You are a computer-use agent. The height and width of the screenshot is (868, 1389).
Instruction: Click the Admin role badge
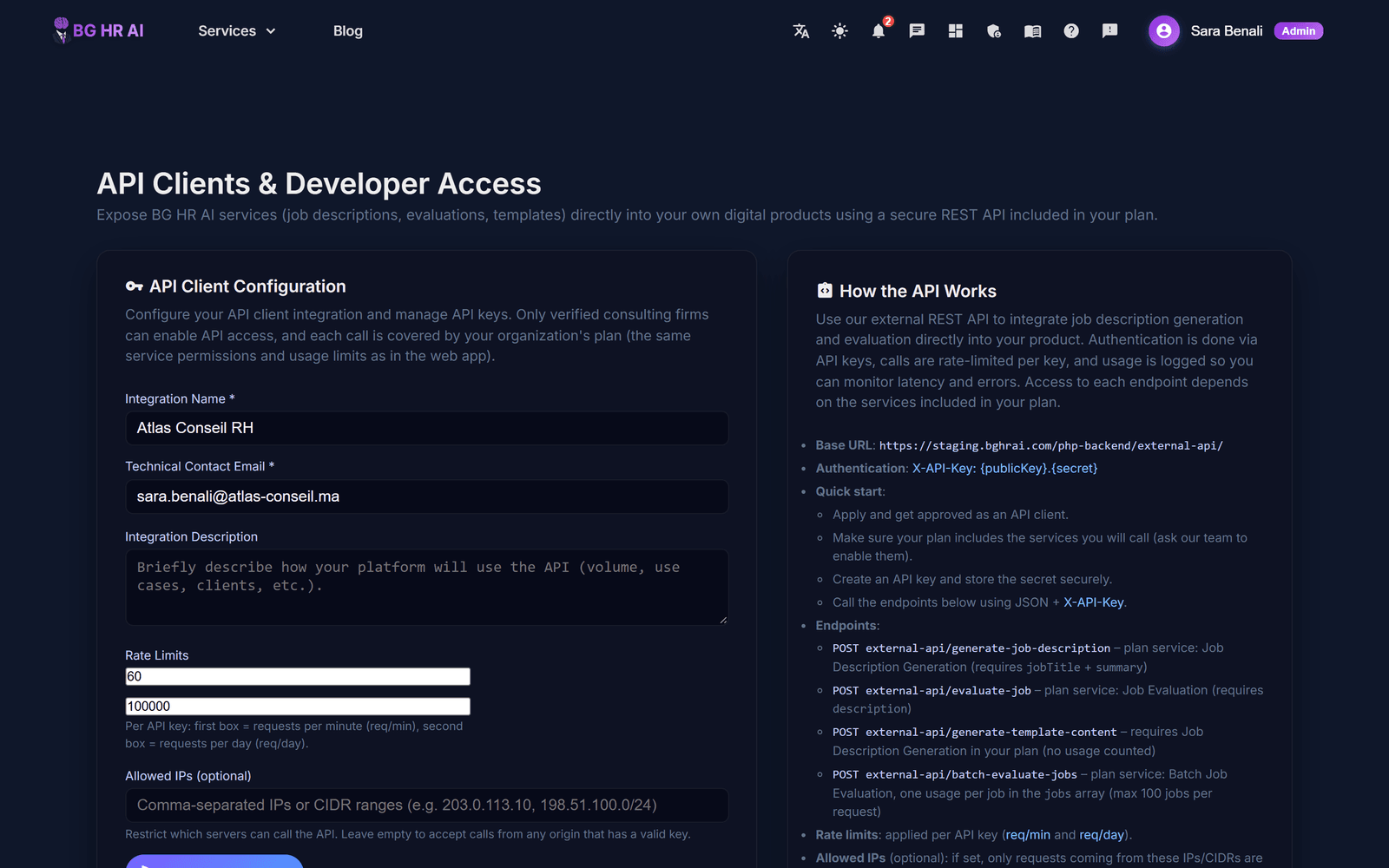point(1298,31)
